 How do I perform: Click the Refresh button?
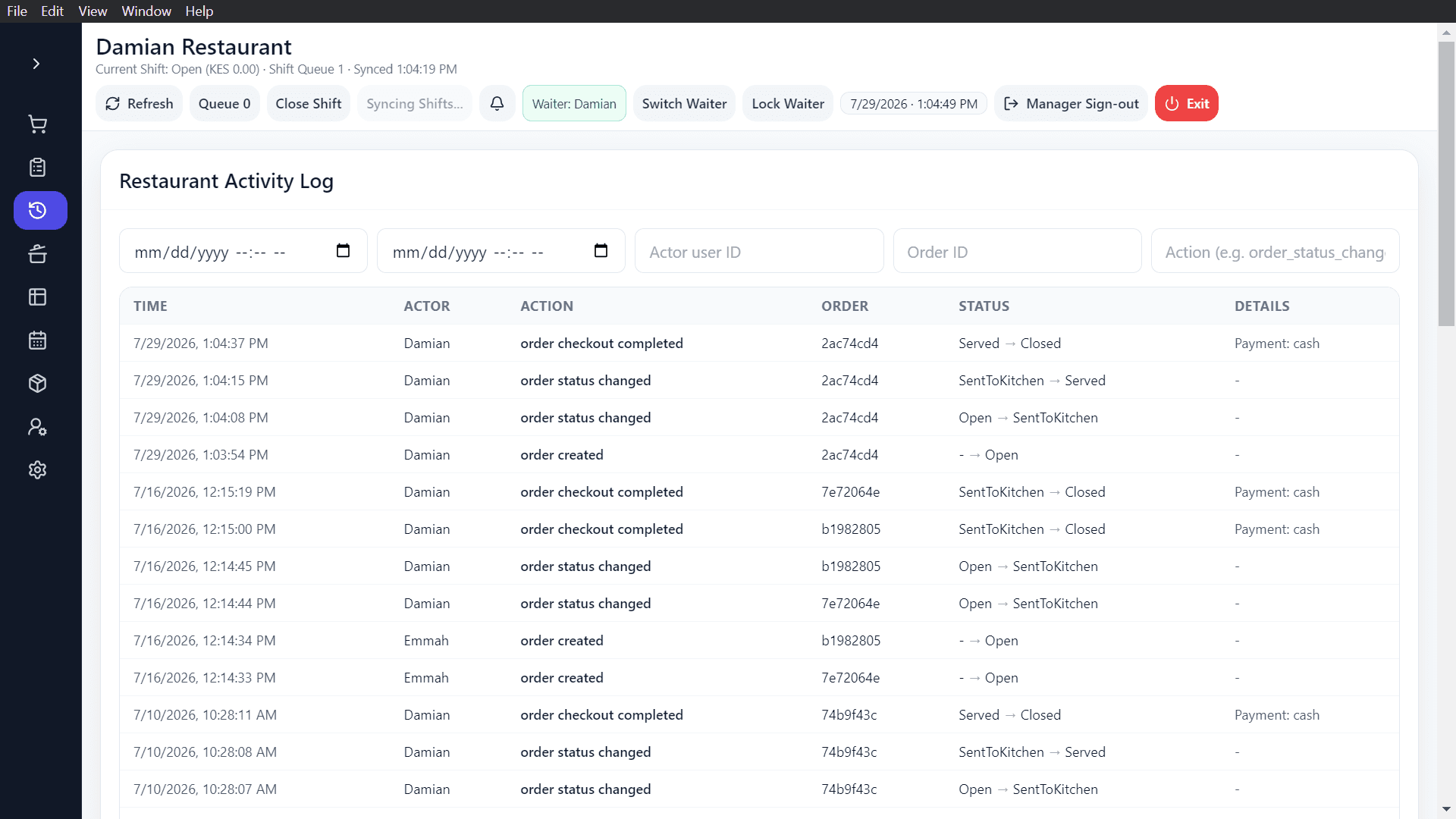(140, 103)
